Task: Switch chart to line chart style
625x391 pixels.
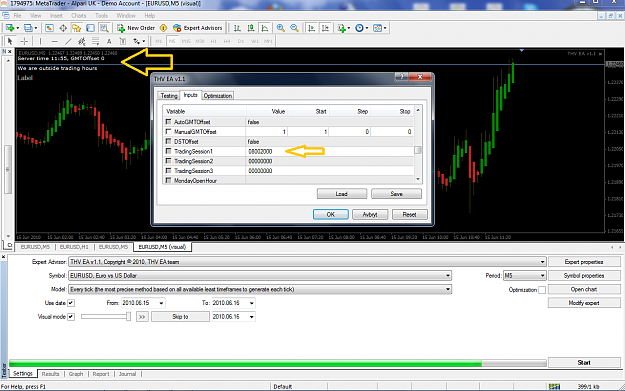Action: 265,28
